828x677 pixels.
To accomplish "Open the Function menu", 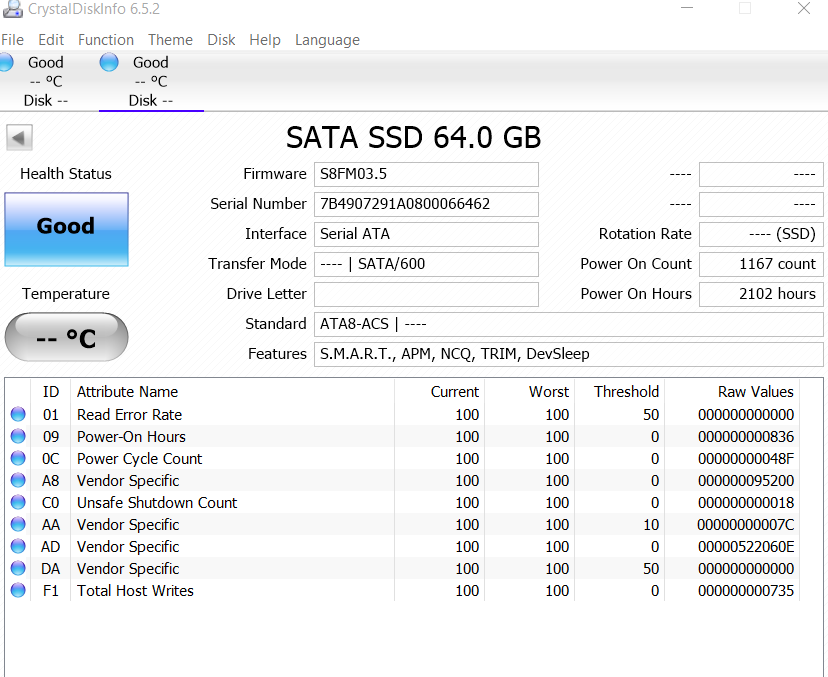I will (x=106, y=40).
